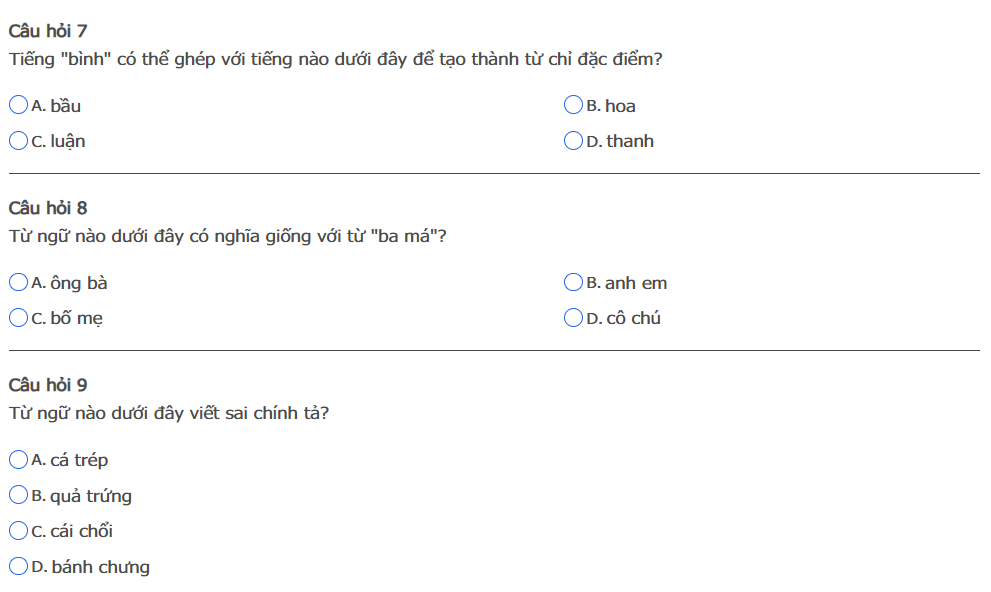Mark option D "thanh" for question 7

(x=573, y=141)
